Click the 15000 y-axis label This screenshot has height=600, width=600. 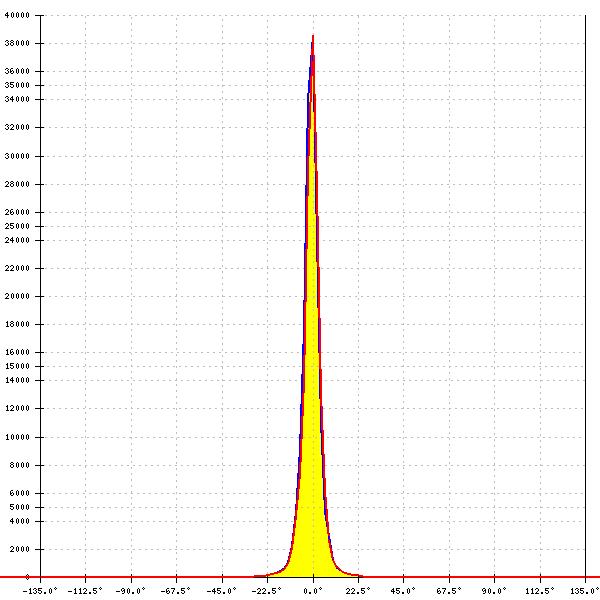point(17,366)
